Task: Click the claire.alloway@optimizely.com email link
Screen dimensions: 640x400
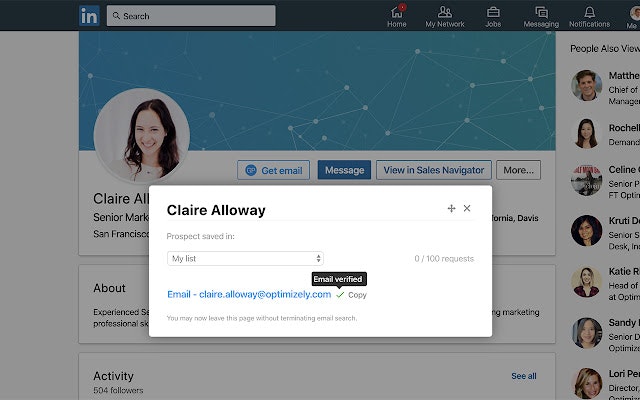Action: 249,294
